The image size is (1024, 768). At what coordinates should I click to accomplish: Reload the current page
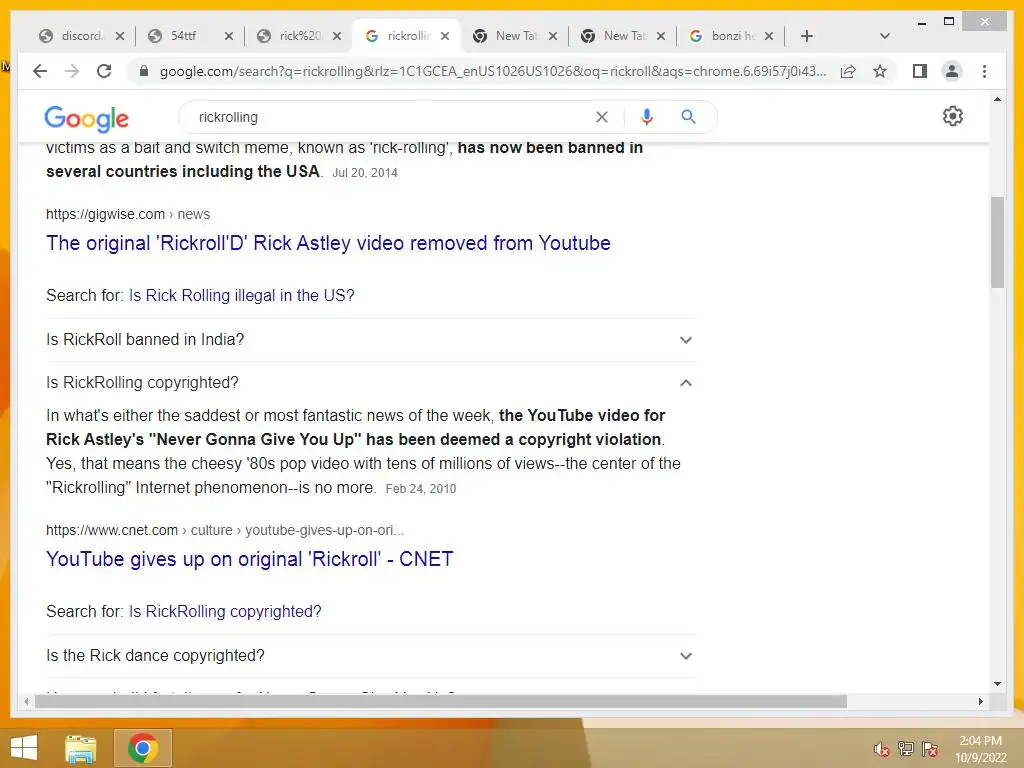104,71
